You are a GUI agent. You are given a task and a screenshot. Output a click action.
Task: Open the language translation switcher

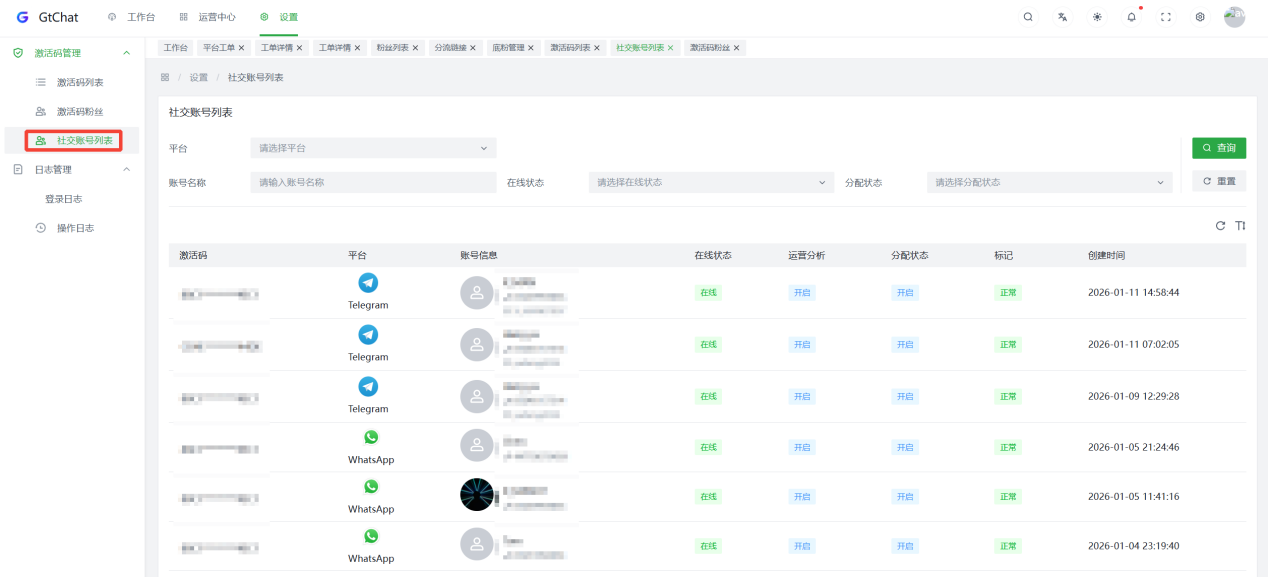[x=1062, y=17]
